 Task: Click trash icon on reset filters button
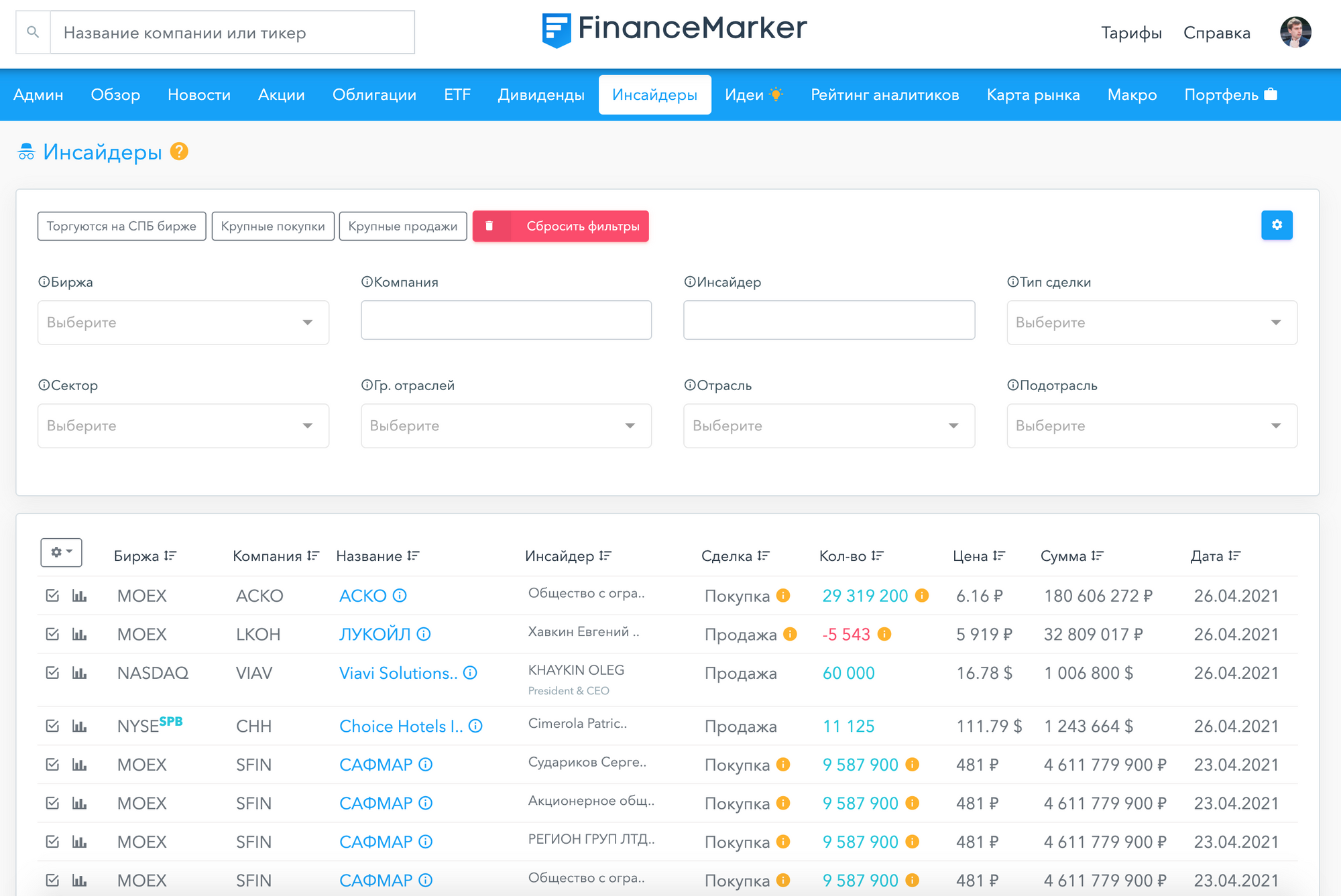(x=489, y=226)
